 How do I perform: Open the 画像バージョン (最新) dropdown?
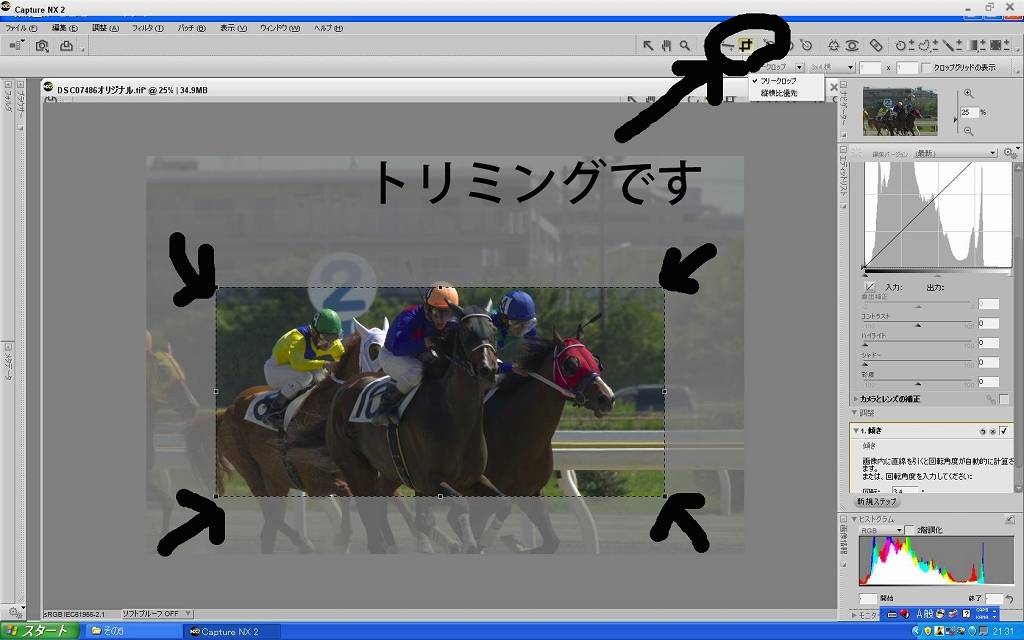(955, 153)
